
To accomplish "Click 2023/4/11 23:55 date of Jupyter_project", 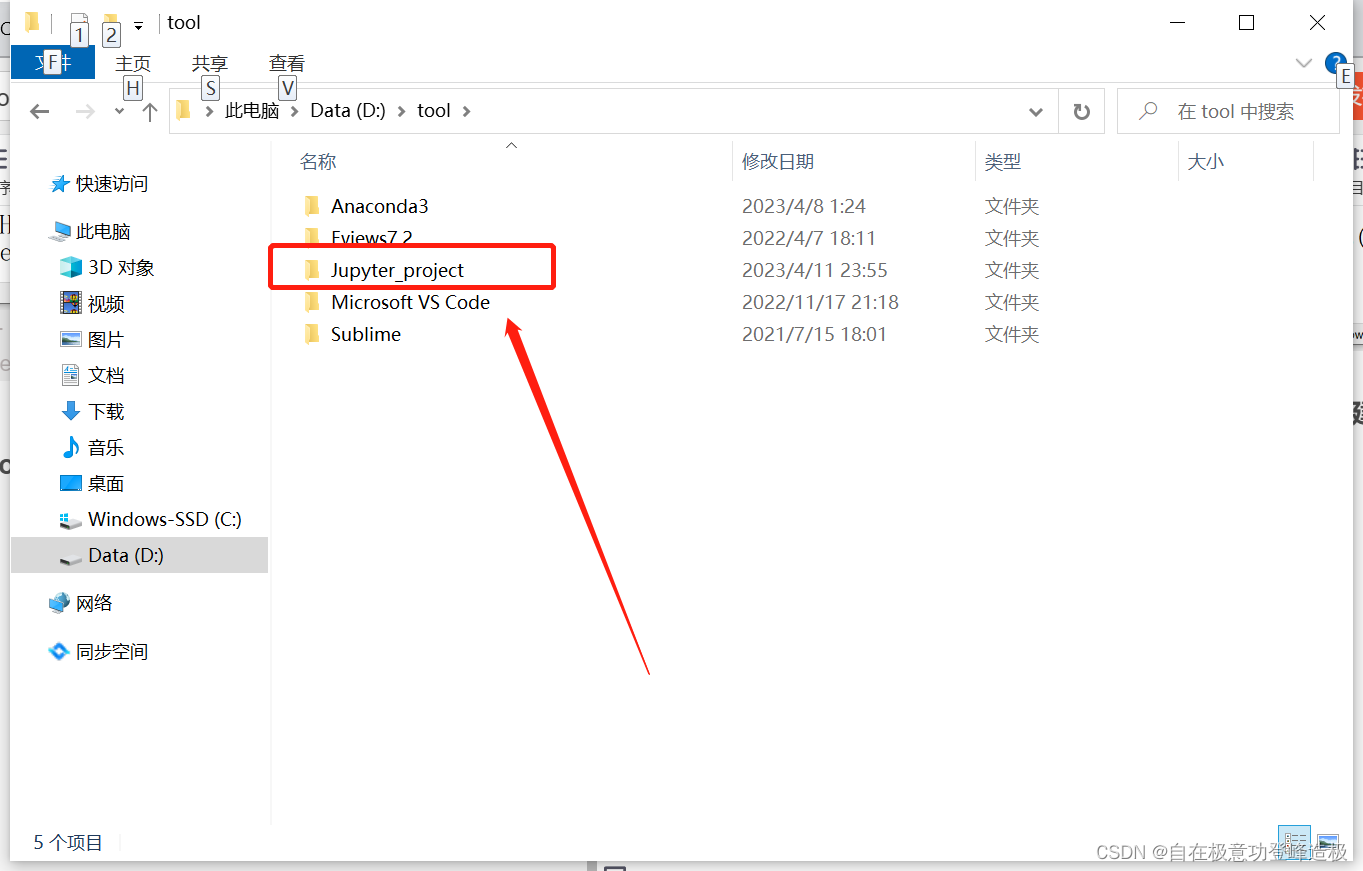I will coord(815,270).
